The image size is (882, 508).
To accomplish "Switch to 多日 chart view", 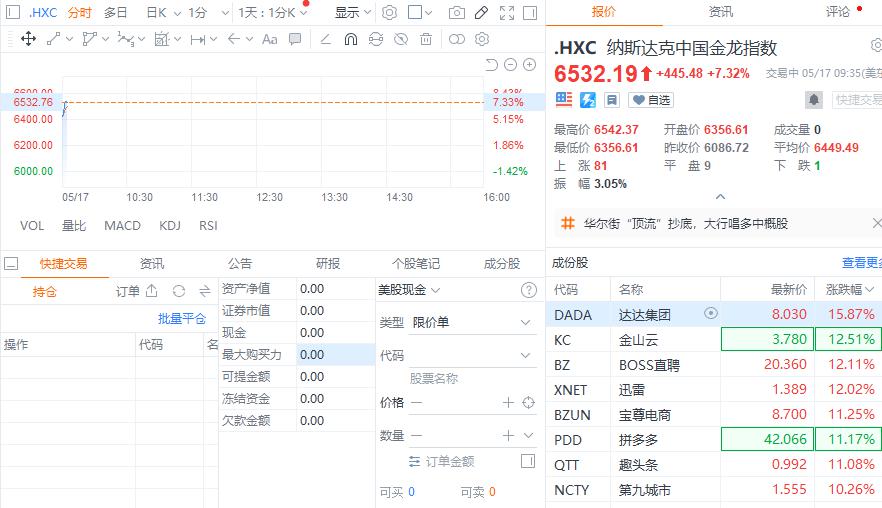I will click(x=115, y=12).
